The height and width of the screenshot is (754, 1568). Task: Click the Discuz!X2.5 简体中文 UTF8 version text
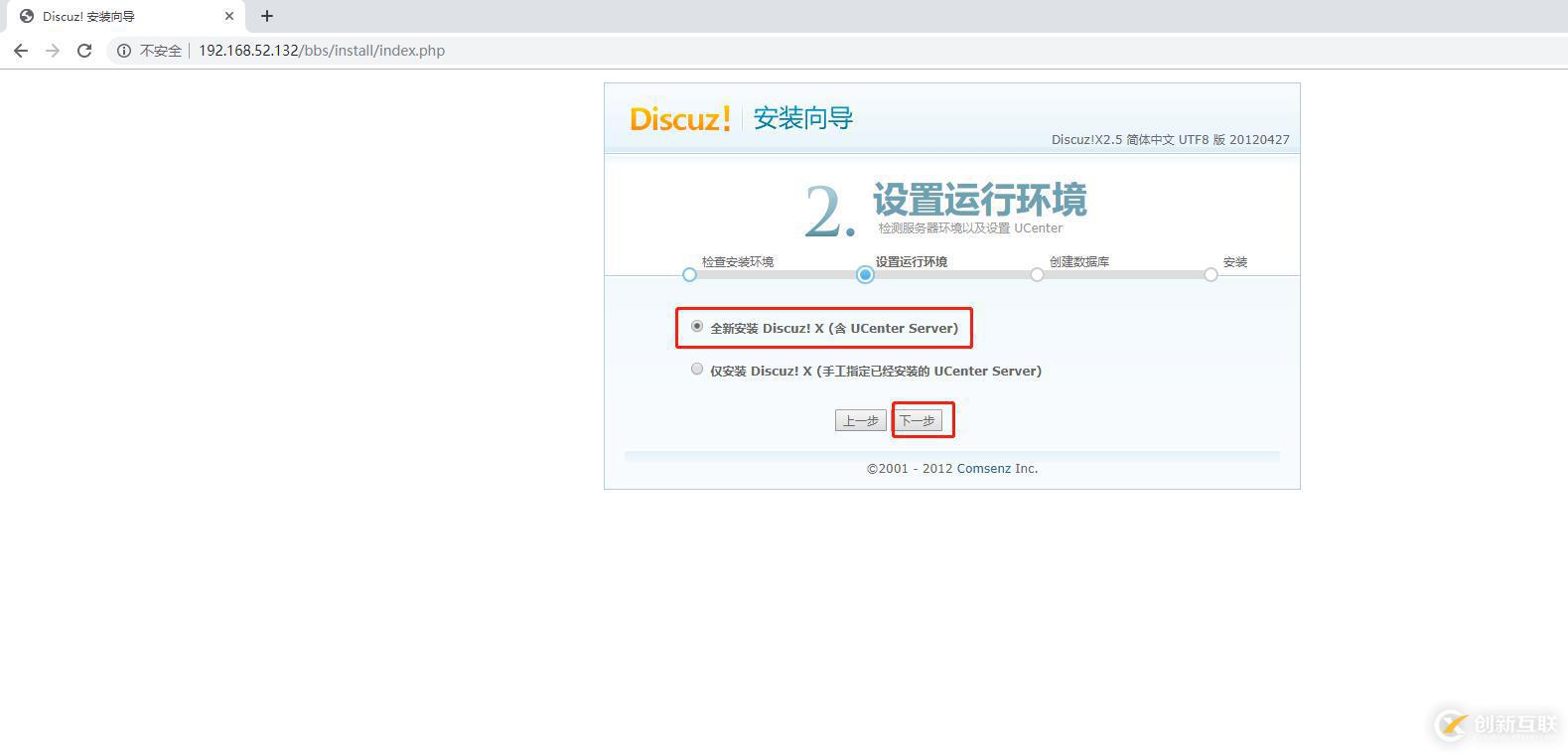point(1171,140)
